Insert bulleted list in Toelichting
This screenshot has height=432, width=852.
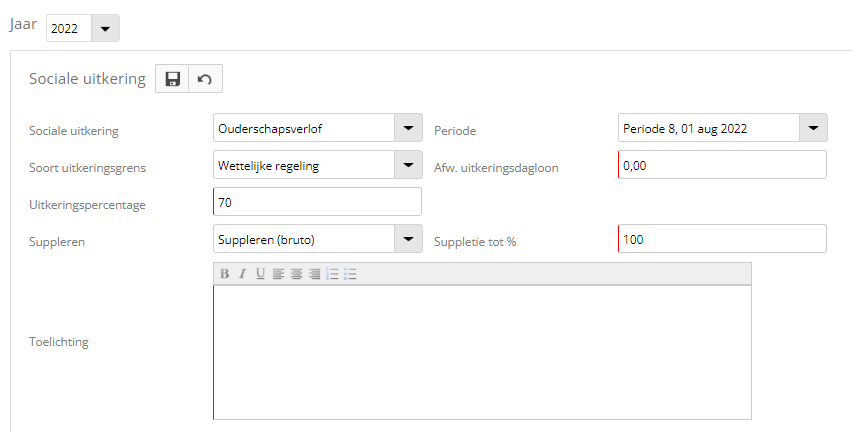350,274
